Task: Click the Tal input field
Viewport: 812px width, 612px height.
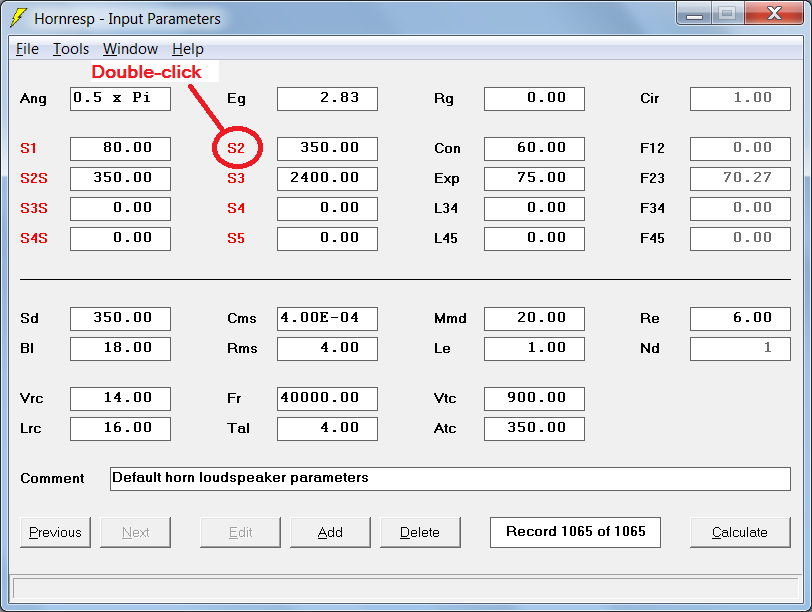Action: 327,429
